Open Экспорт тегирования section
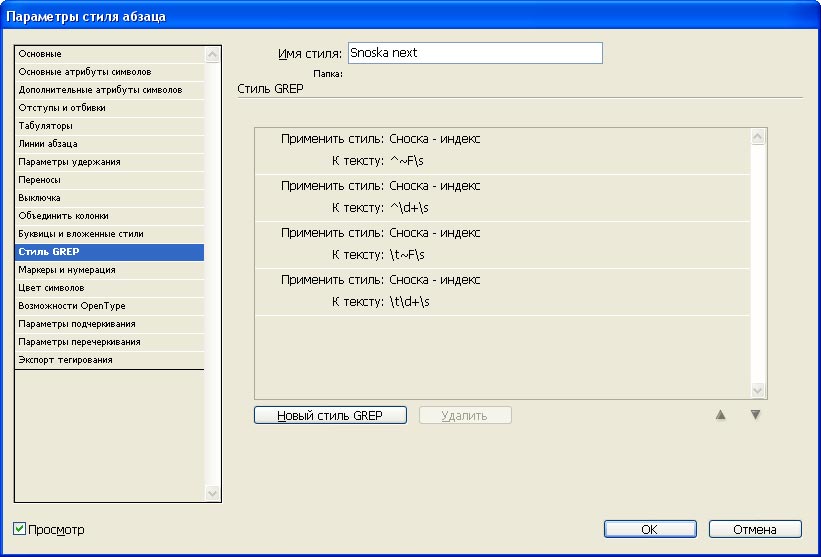Viewport: 821px width, 557px height. point(109,360)
